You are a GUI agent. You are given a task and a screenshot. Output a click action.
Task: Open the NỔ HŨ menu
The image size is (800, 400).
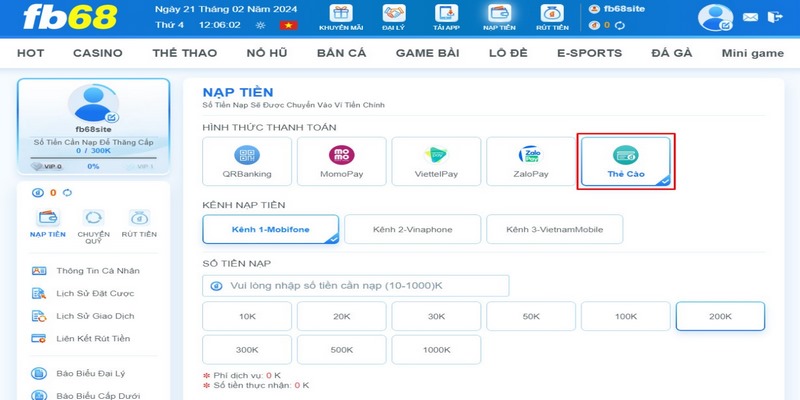click(x=267, y=53)
